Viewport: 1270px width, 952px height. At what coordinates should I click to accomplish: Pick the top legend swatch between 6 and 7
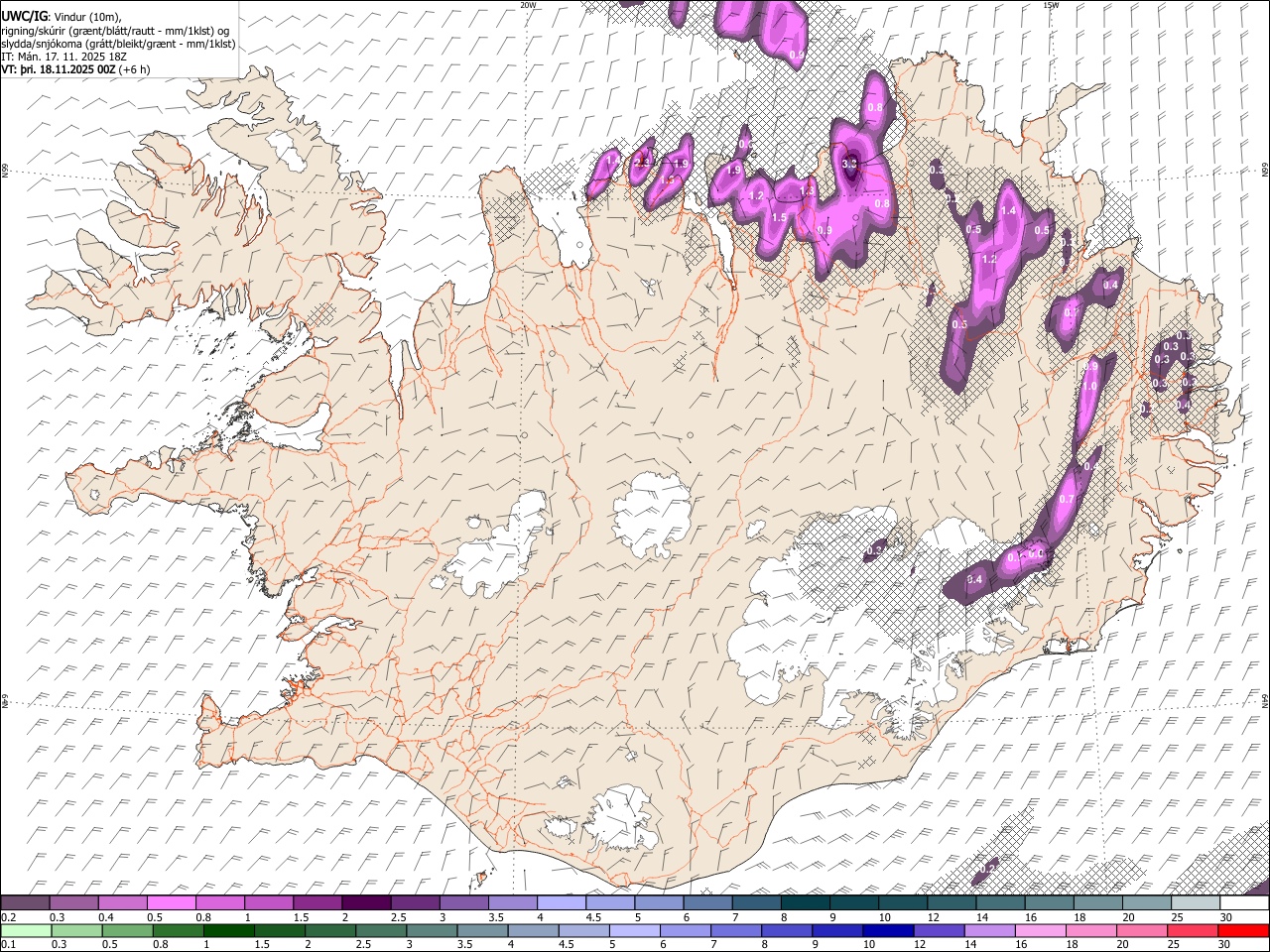point(706,903)
